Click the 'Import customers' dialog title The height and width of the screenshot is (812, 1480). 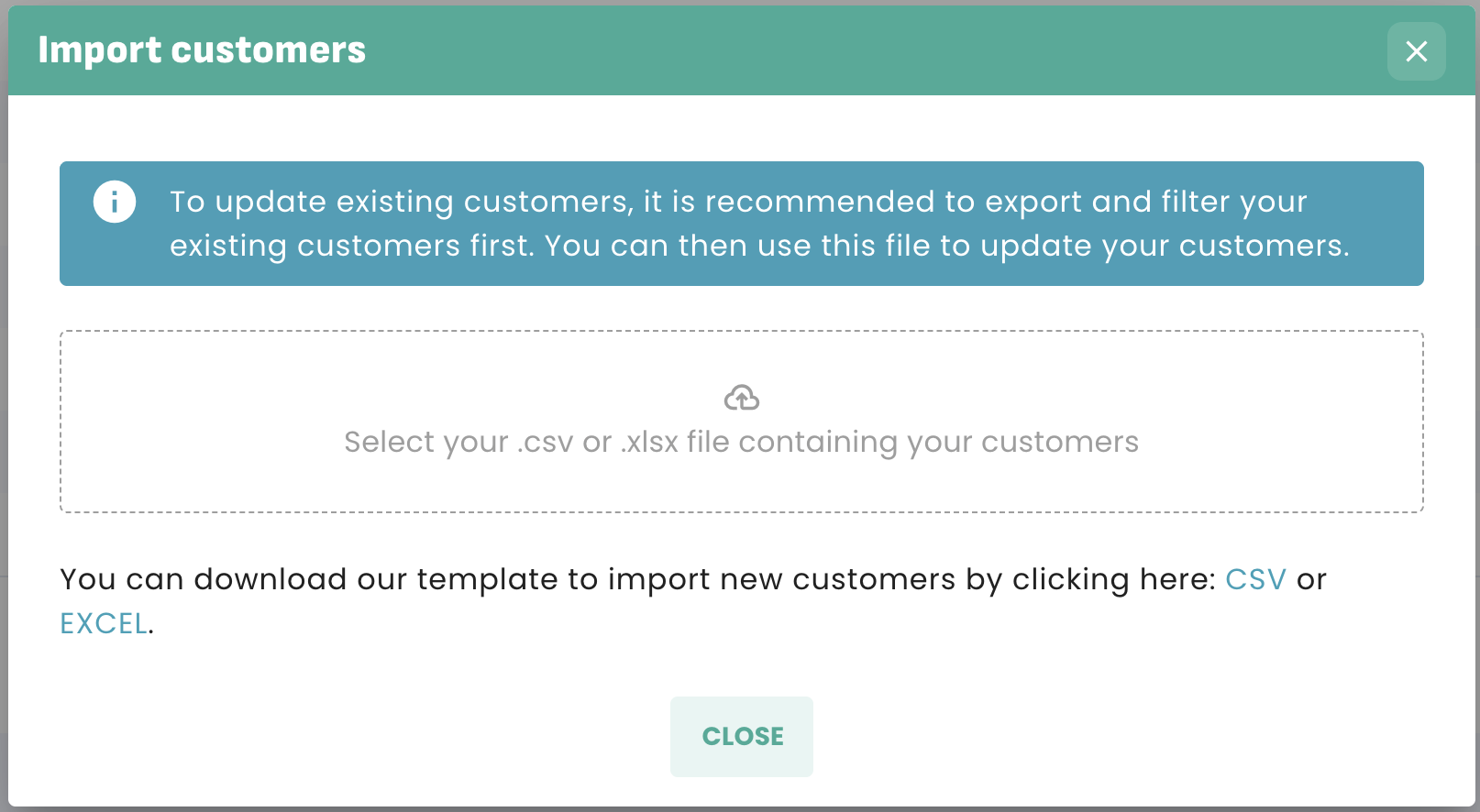[202, 50]
